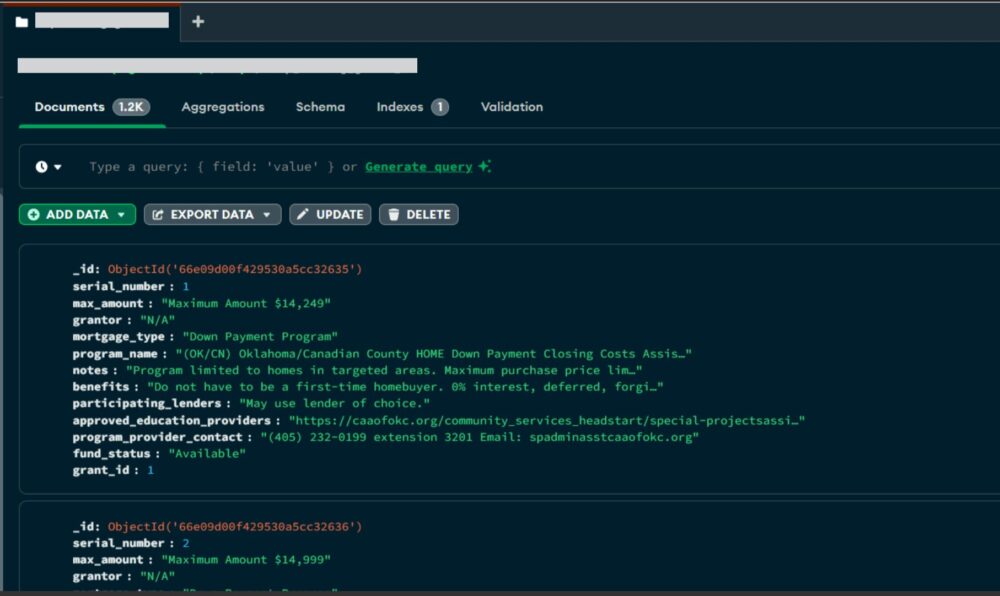The image size is (1000, 596).
Task: Click the folder icon on the collection tab
Action: pyautogui.click(x=22, y=21)
